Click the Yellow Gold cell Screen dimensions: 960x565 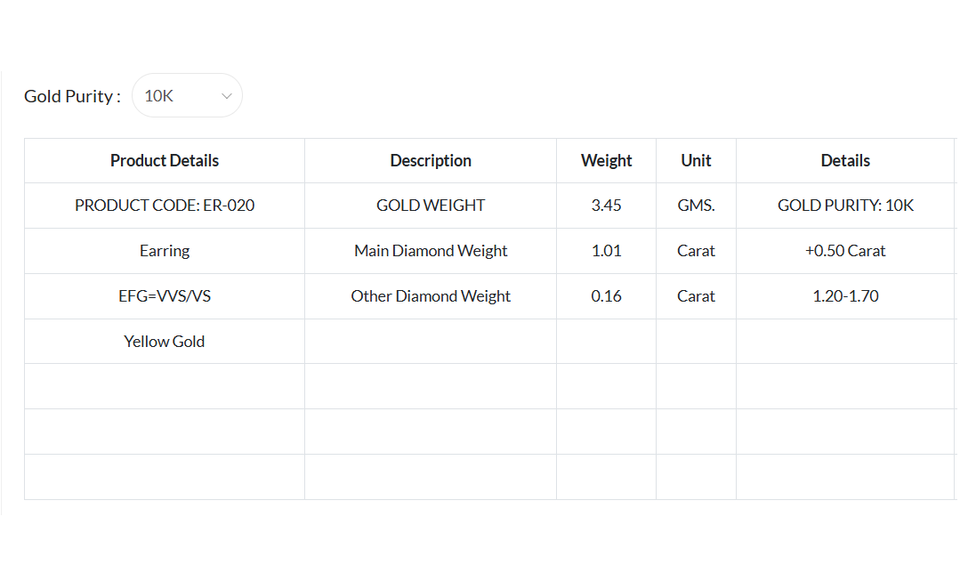pyautogui.click(x=164, y=341)
